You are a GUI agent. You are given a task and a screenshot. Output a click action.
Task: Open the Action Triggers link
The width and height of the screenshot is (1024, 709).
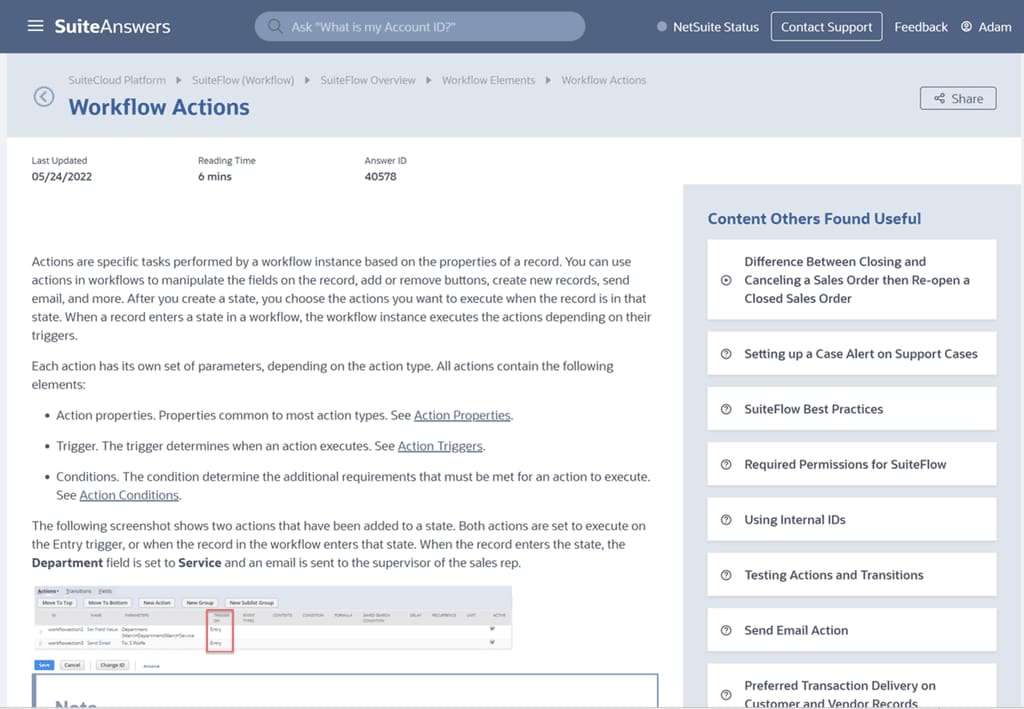[440, 446]
